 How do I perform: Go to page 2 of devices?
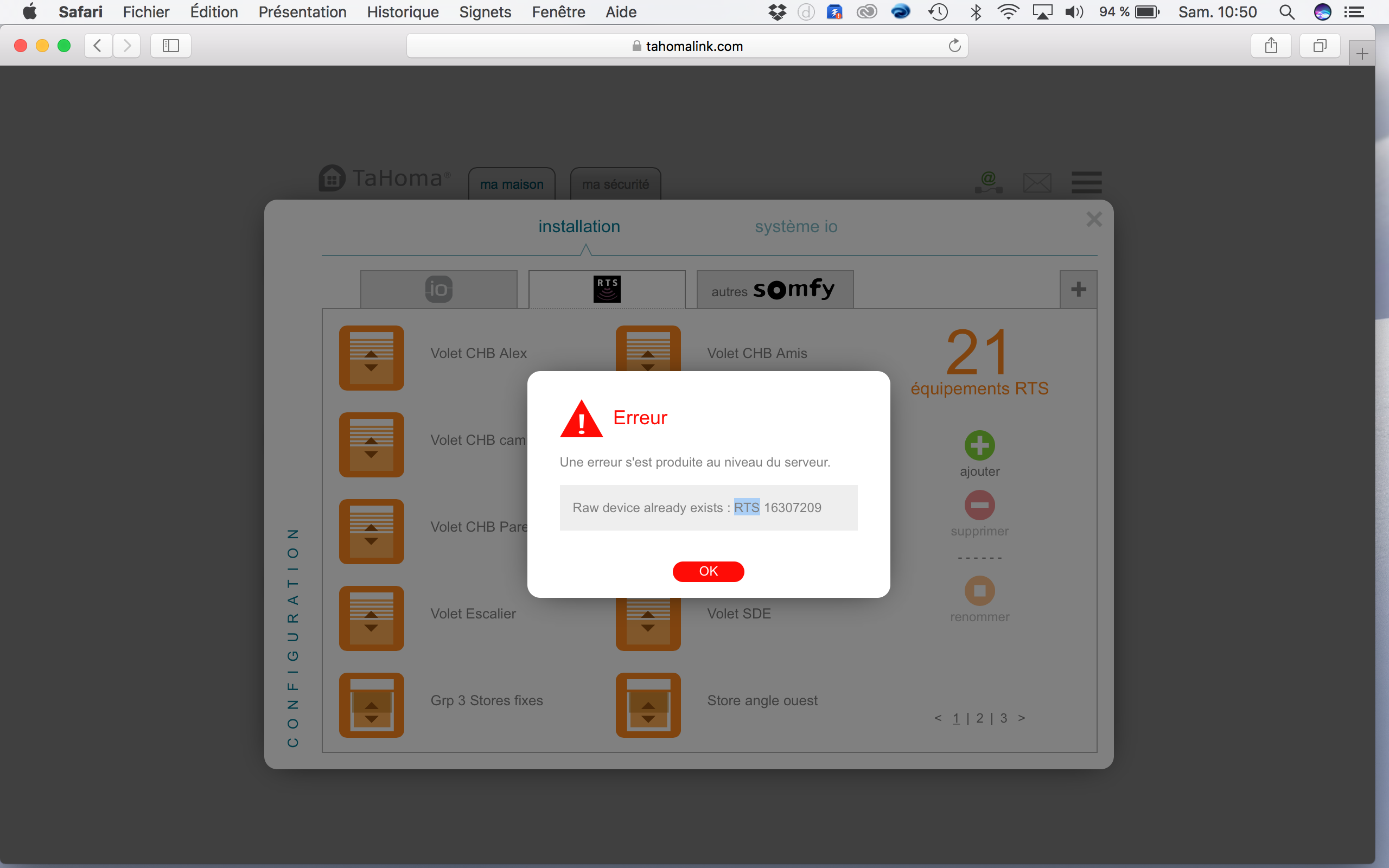point(980,718)
